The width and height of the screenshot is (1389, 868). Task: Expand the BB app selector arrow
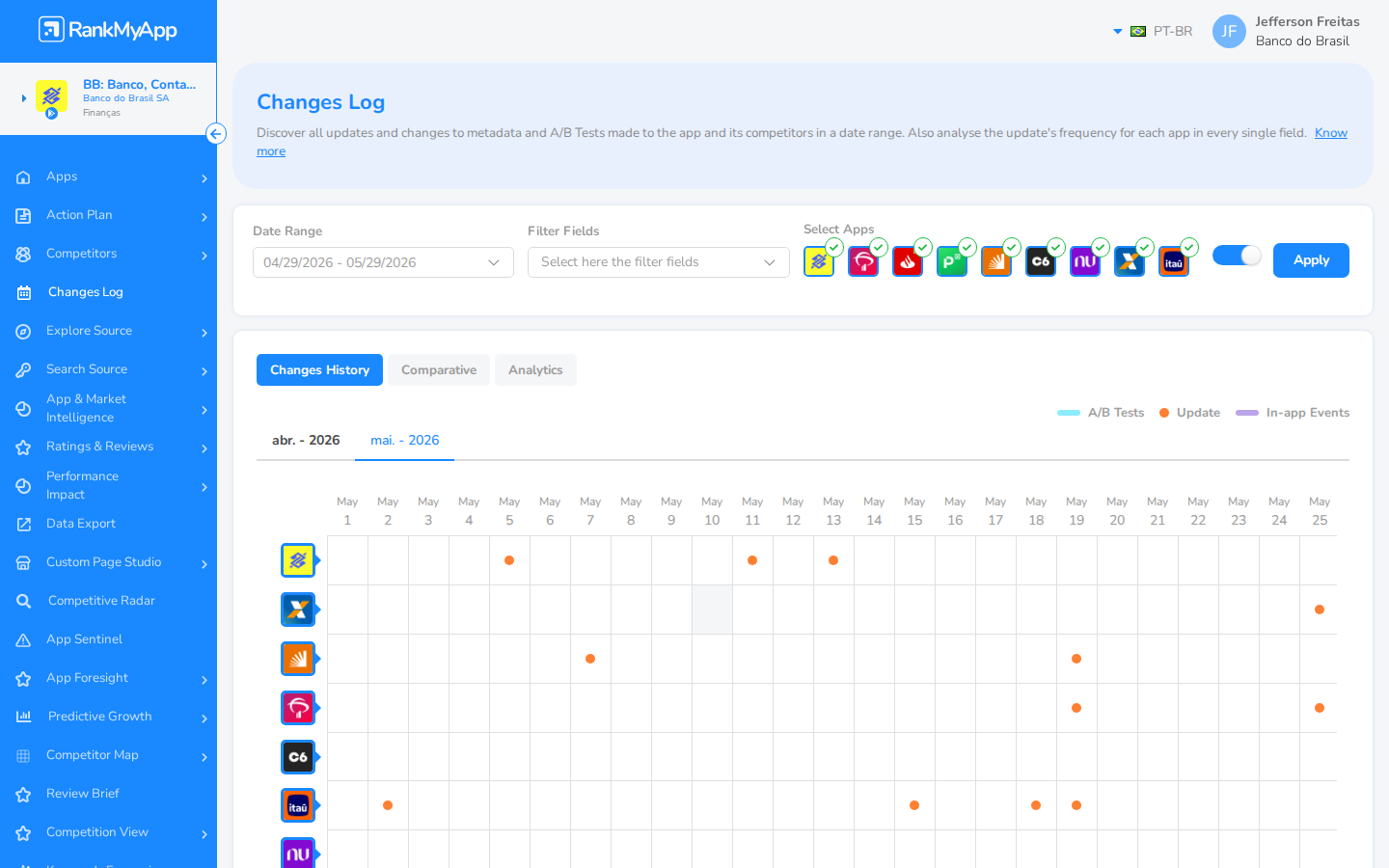[24, 98]
